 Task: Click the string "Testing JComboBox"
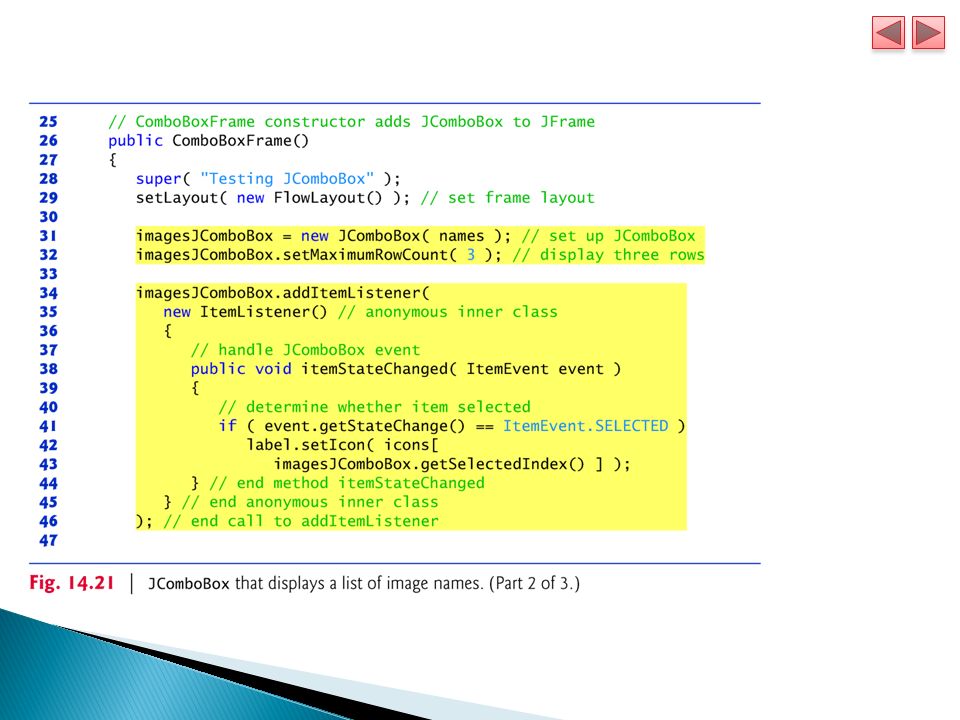[287, 179]
